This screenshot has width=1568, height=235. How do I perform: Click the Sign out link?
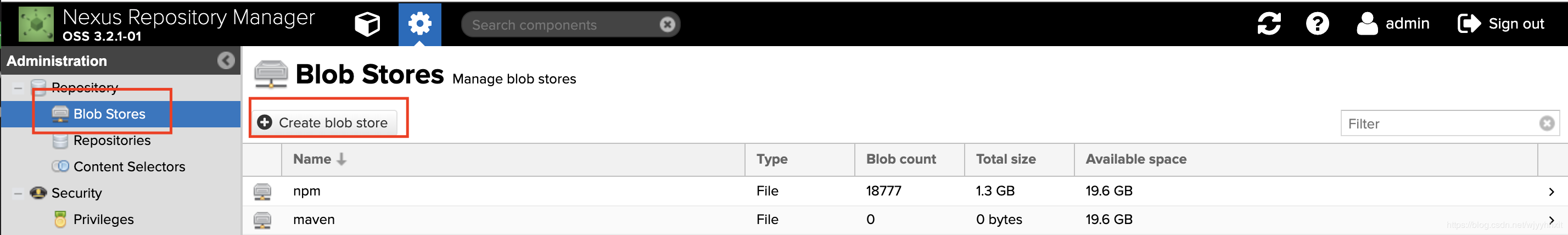[x=1500, y=24]
